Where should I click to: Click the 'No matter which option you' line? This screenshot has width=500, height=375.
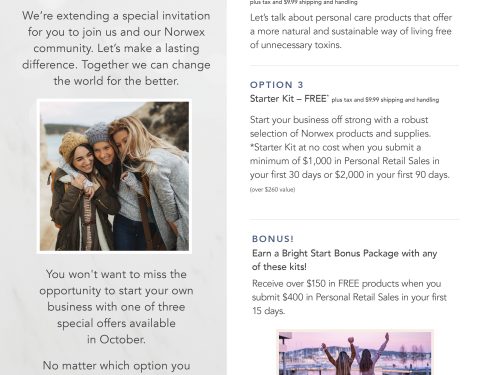tap(116, 366)
